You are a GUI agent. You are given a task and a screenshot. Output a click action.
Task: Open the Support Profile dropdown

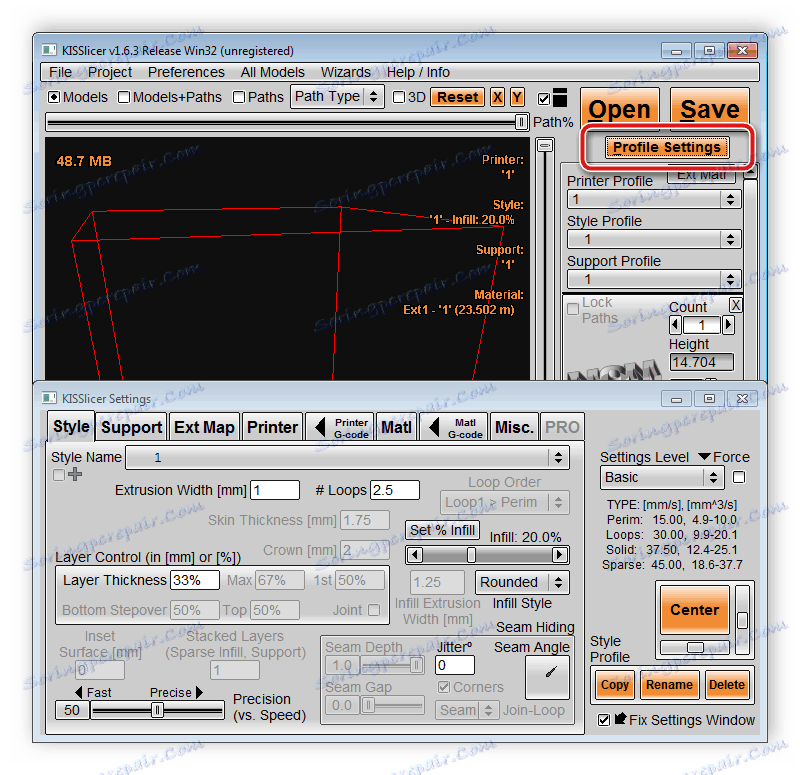(654, 279)
